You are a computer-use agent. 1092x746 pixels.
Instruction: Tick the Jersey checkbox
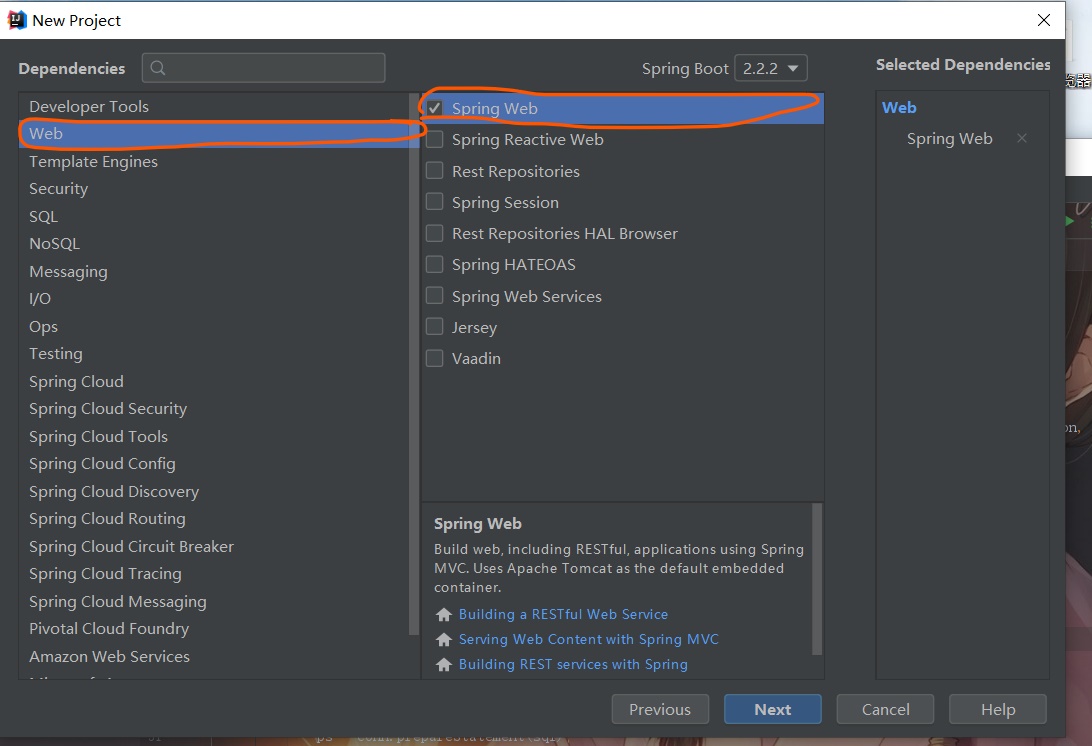click(435, 327)
